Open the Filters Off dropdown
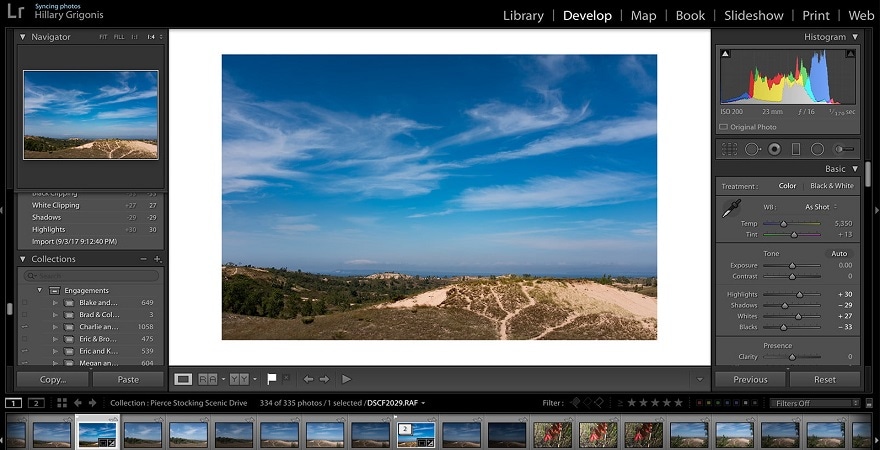The width and height of the screenshot is (880, 450). (813, 403)
